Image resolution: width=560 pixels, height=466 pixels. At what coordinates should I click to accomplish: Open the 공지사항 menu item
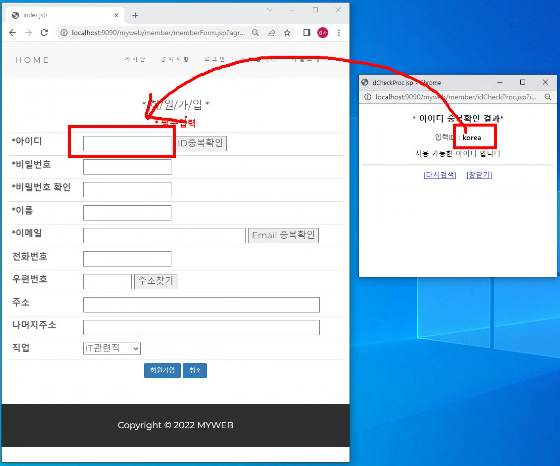(x=175, y=59)
